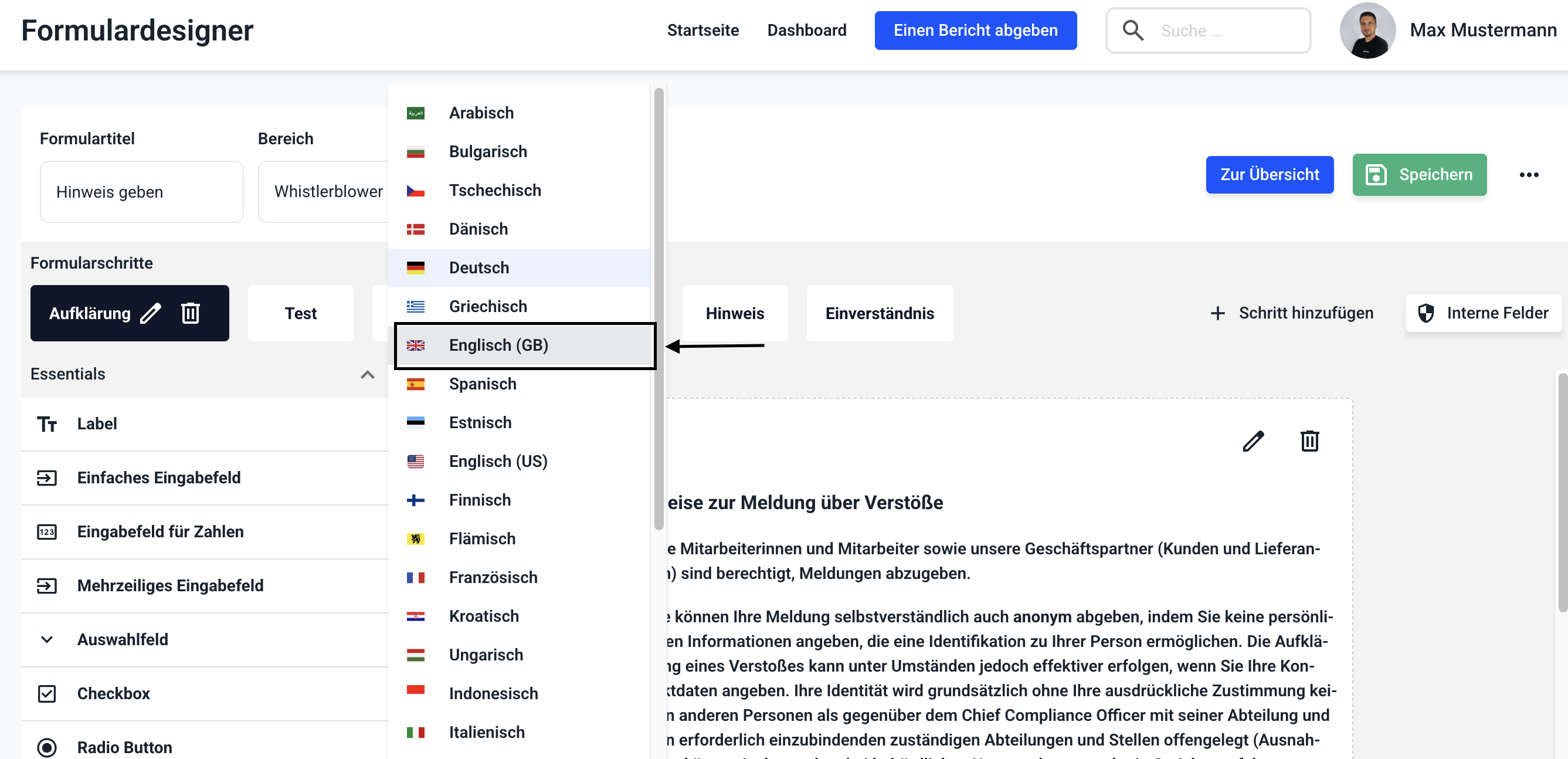Viewport: 1568px width, 759px height.
Task: Delete the Aufklärung step via trash icon
Action: (x=190, y=313)
